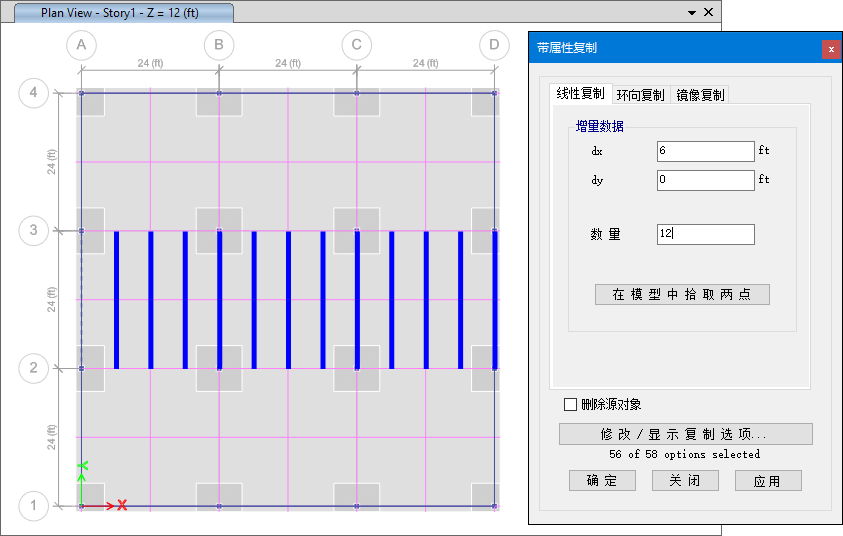The image size is (843, 536).
Task: Confirm with the 确定 button
Action: [x=602, y=480]
